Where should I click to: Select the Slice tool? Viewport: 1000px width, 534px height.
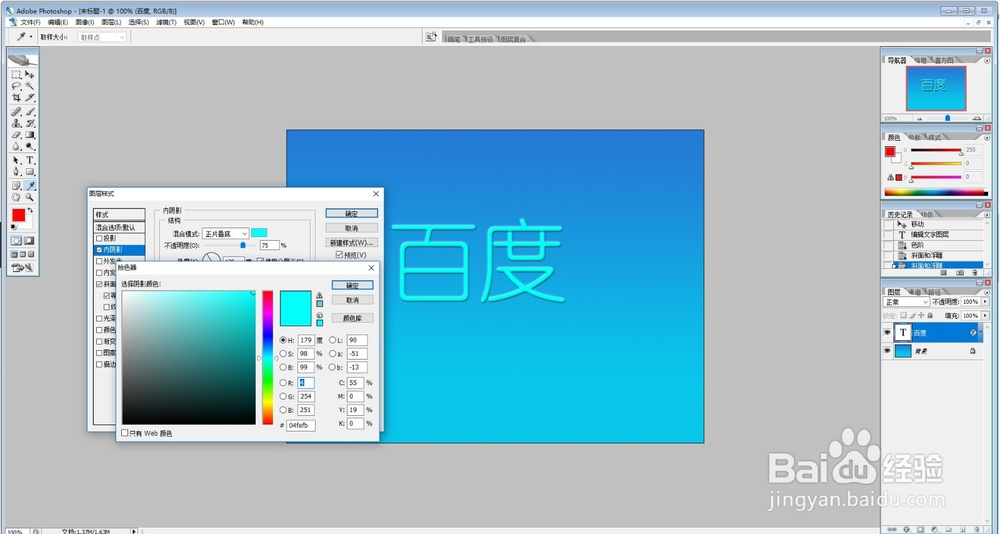[x=29, y=98]
